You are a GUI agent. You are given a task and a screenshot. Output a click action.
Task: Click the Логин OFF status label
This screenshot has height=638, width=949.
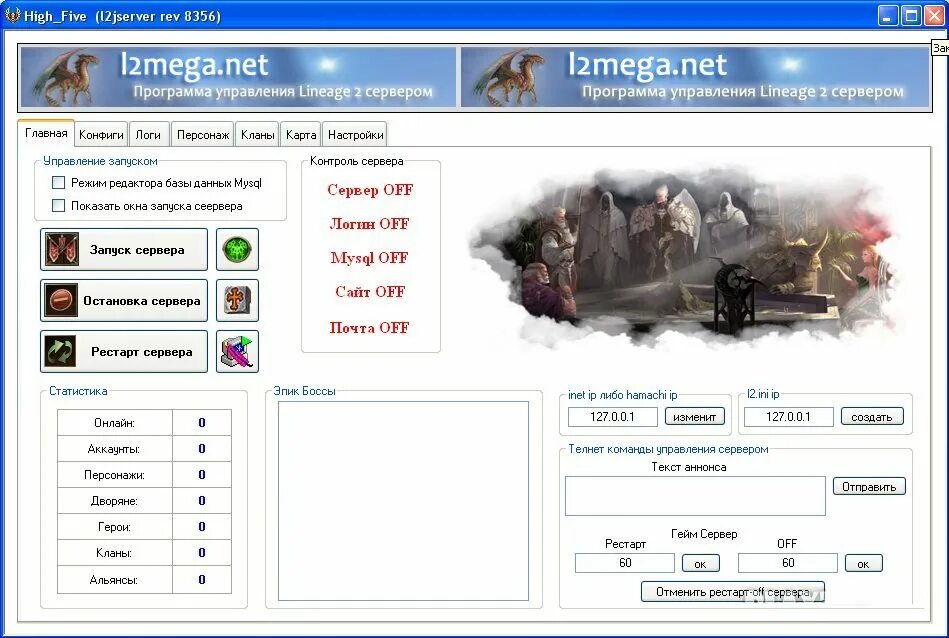pyautogui.click(x=369, y=224)
